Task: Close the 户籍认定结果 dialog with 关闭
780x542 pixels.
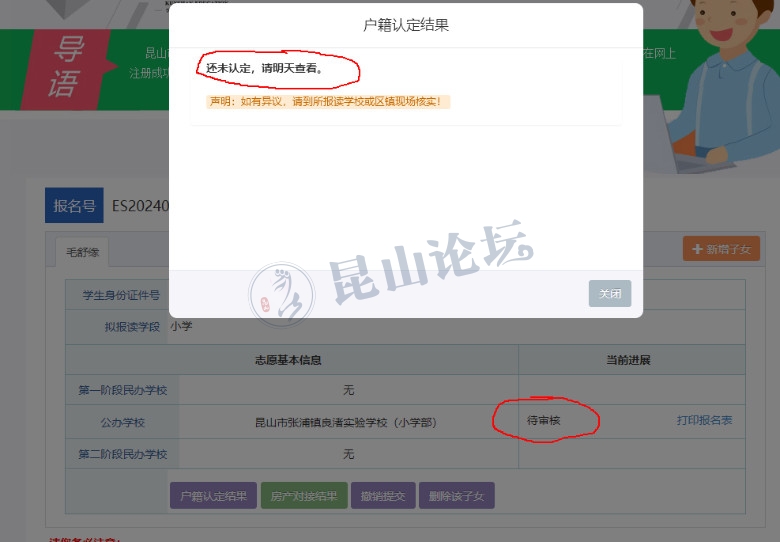Action: (609, 293)
